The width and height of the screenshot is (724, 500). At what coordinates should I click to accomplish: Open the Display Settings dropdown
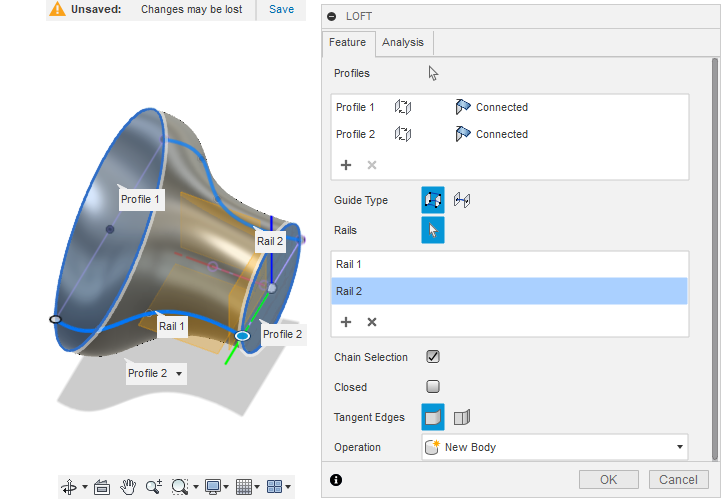(x=216, y=487)
